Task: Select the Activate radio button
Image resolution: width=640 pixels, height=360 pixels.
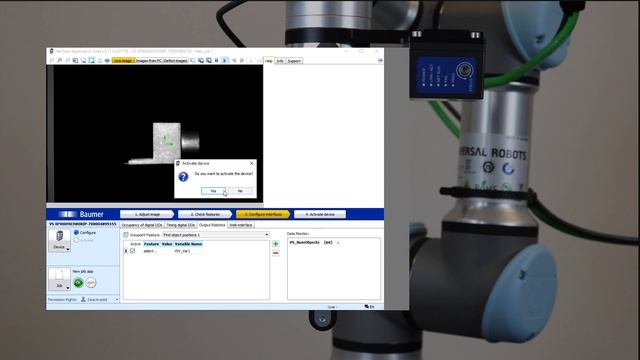Action: (x=76, y=240)
